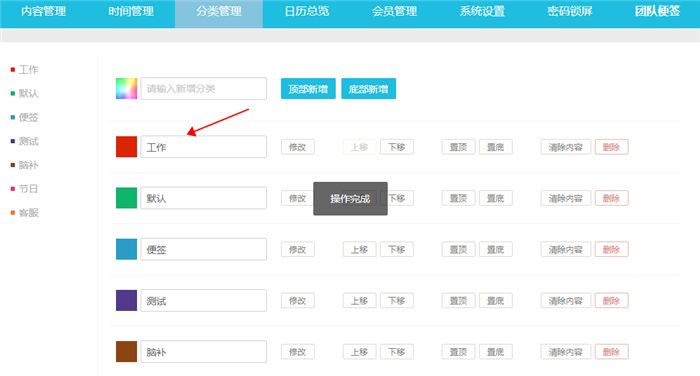The width and height of the screenshot is (700, 376).
Task: Click 上移 for 脑补 row
Action: click(359, 351)
